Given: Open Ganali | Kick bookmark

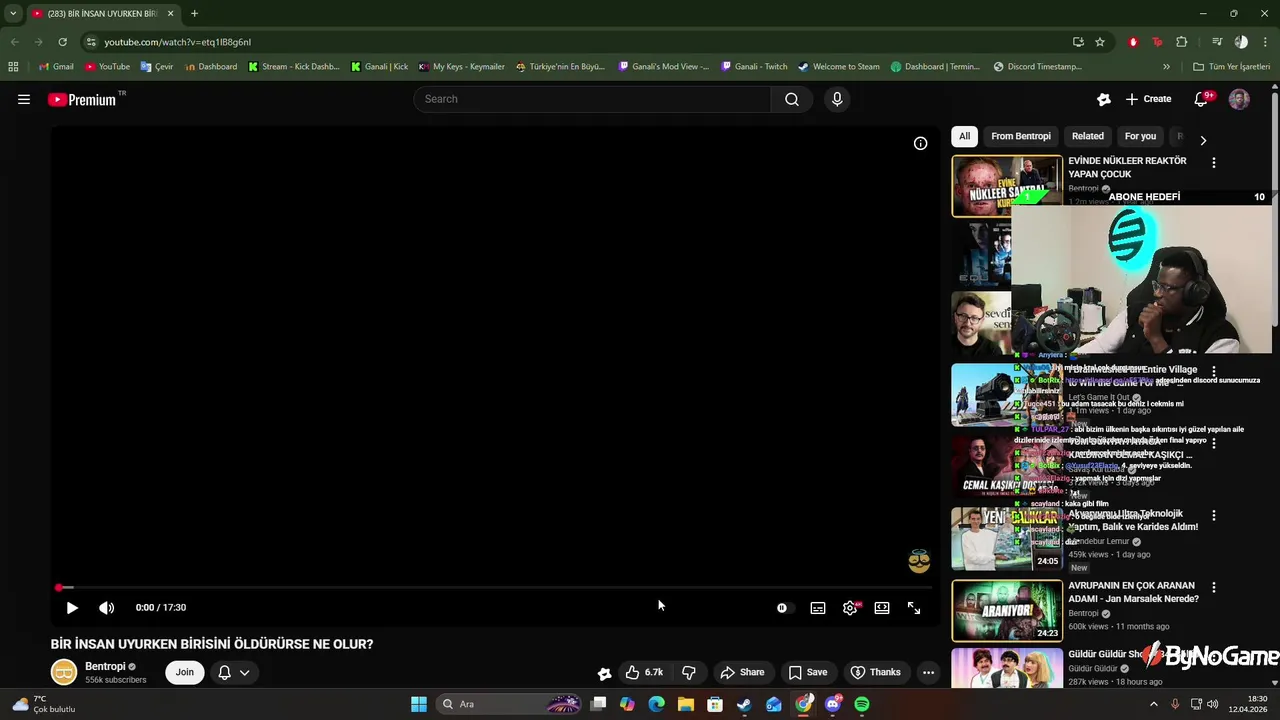Looking at the screenshot, I should pyautogui.click(x=379, y=67).
